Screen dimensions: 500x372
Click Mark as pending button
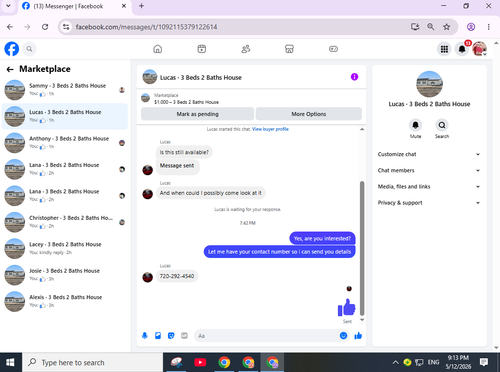tap(197, 114)
